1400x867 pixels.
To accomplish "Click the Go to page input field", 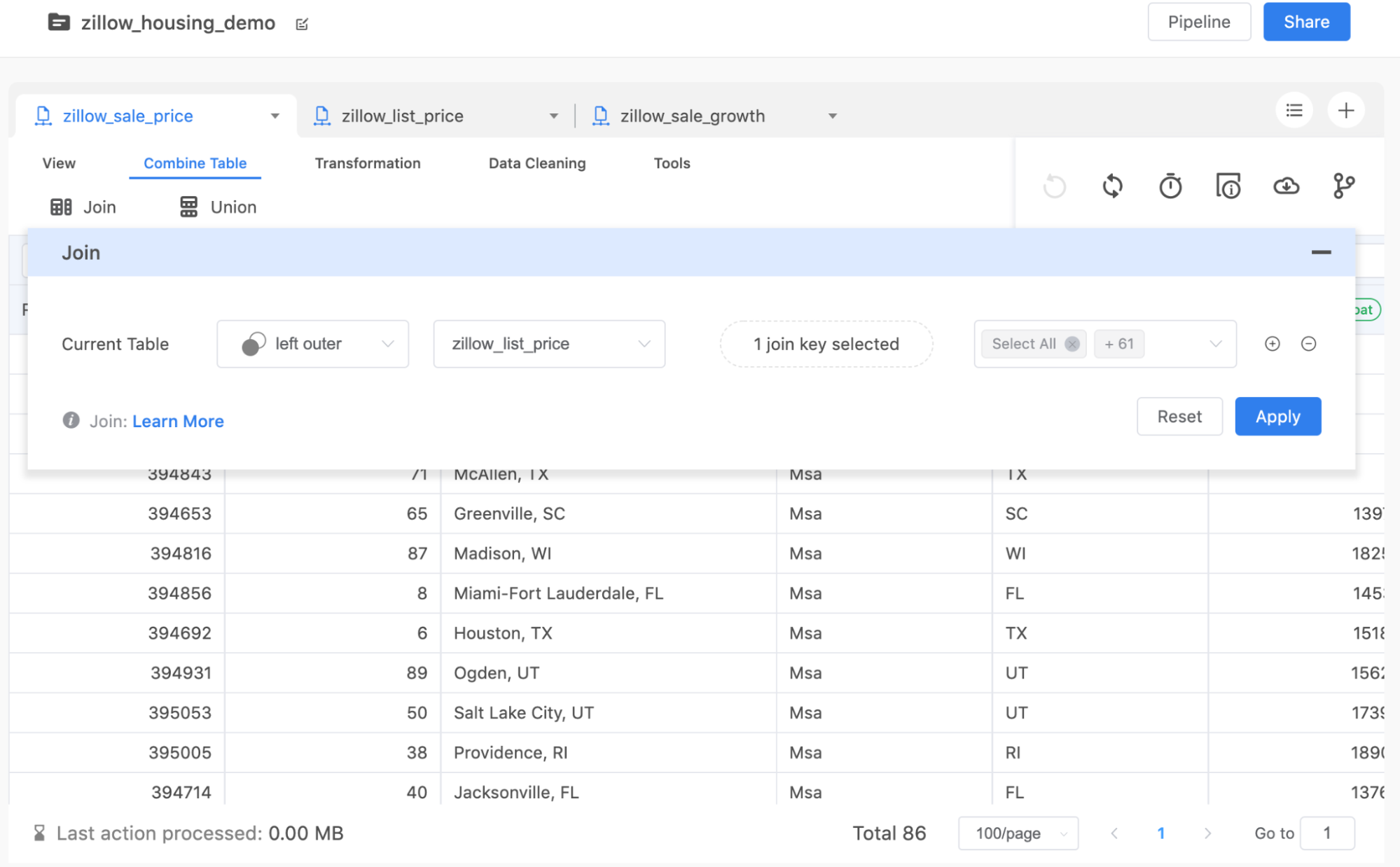I will [x=1326, y=833].
